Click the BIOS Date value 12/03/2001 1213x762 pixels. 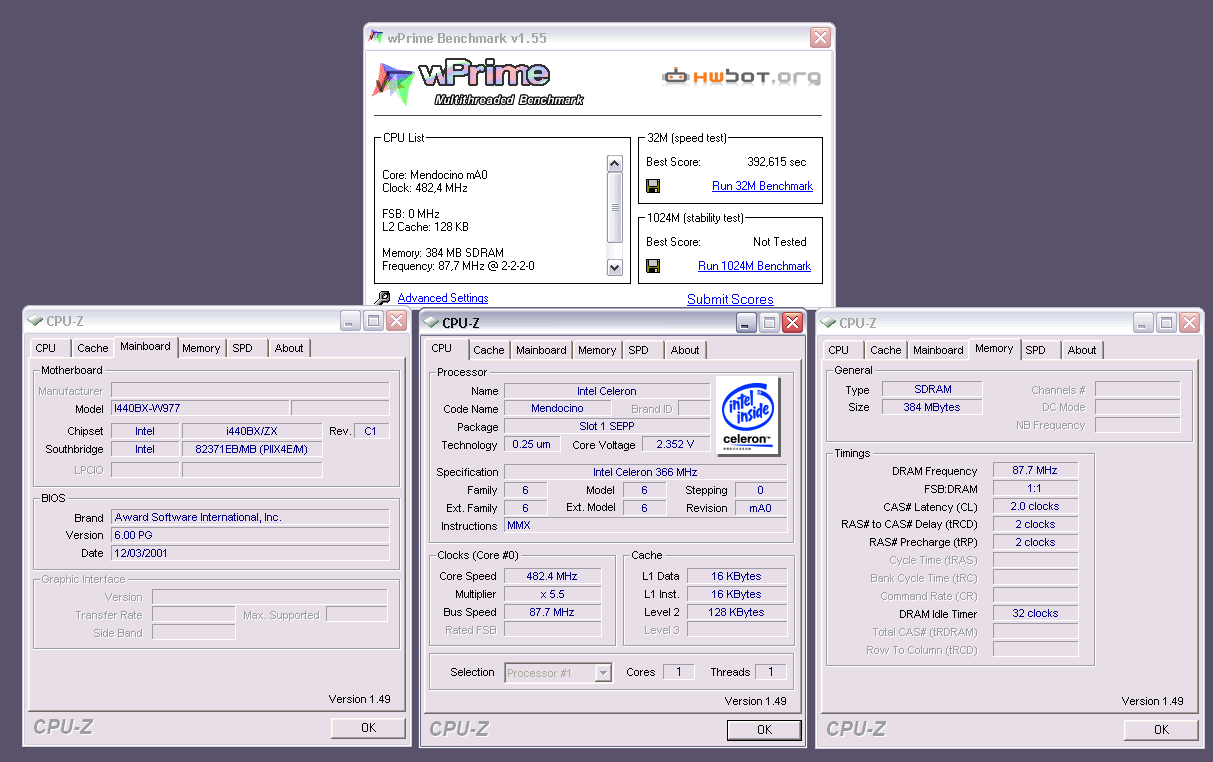(x=250, y=553)
